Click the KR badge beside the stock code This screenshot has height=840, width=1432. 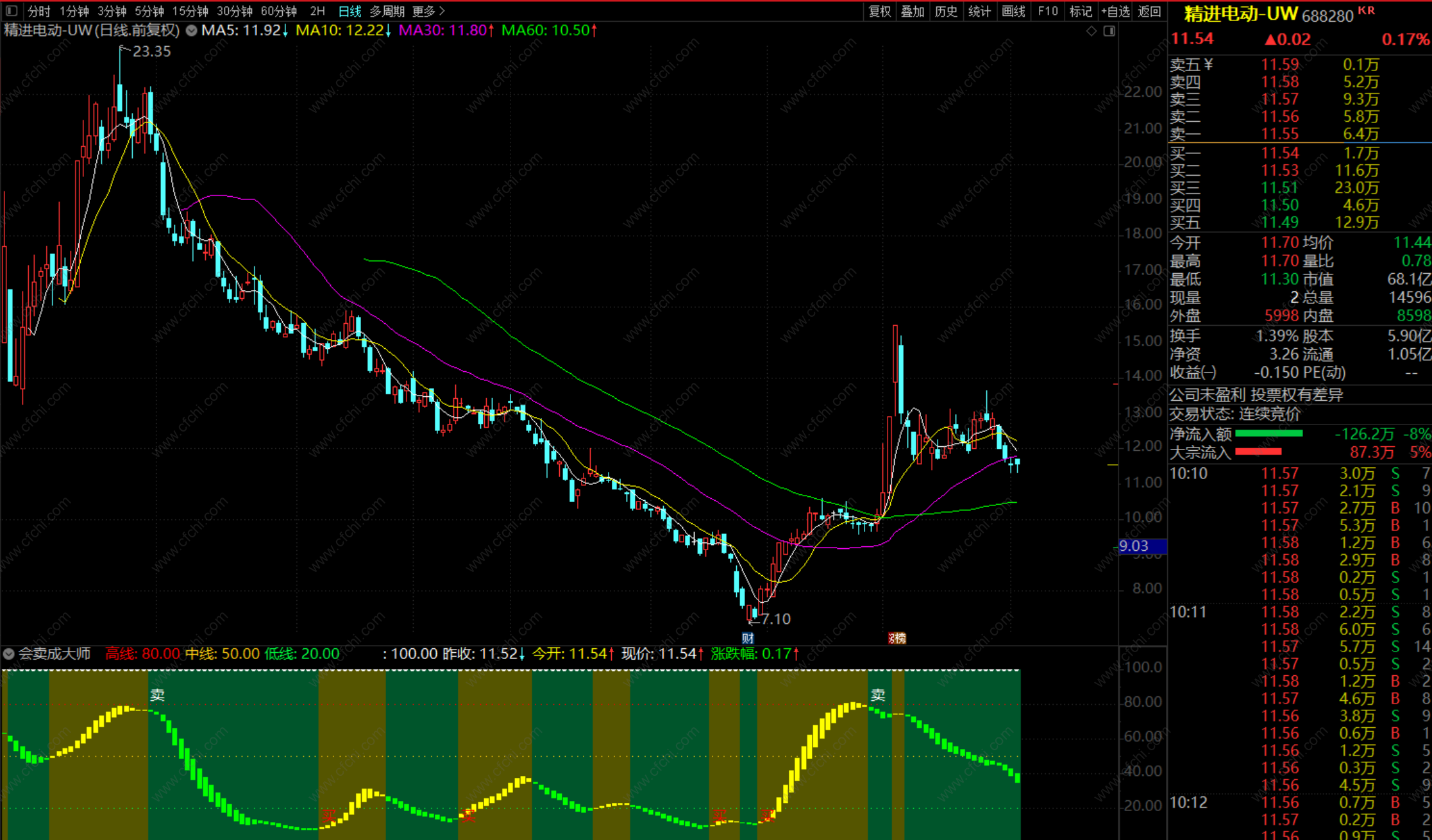(1367, 10)
